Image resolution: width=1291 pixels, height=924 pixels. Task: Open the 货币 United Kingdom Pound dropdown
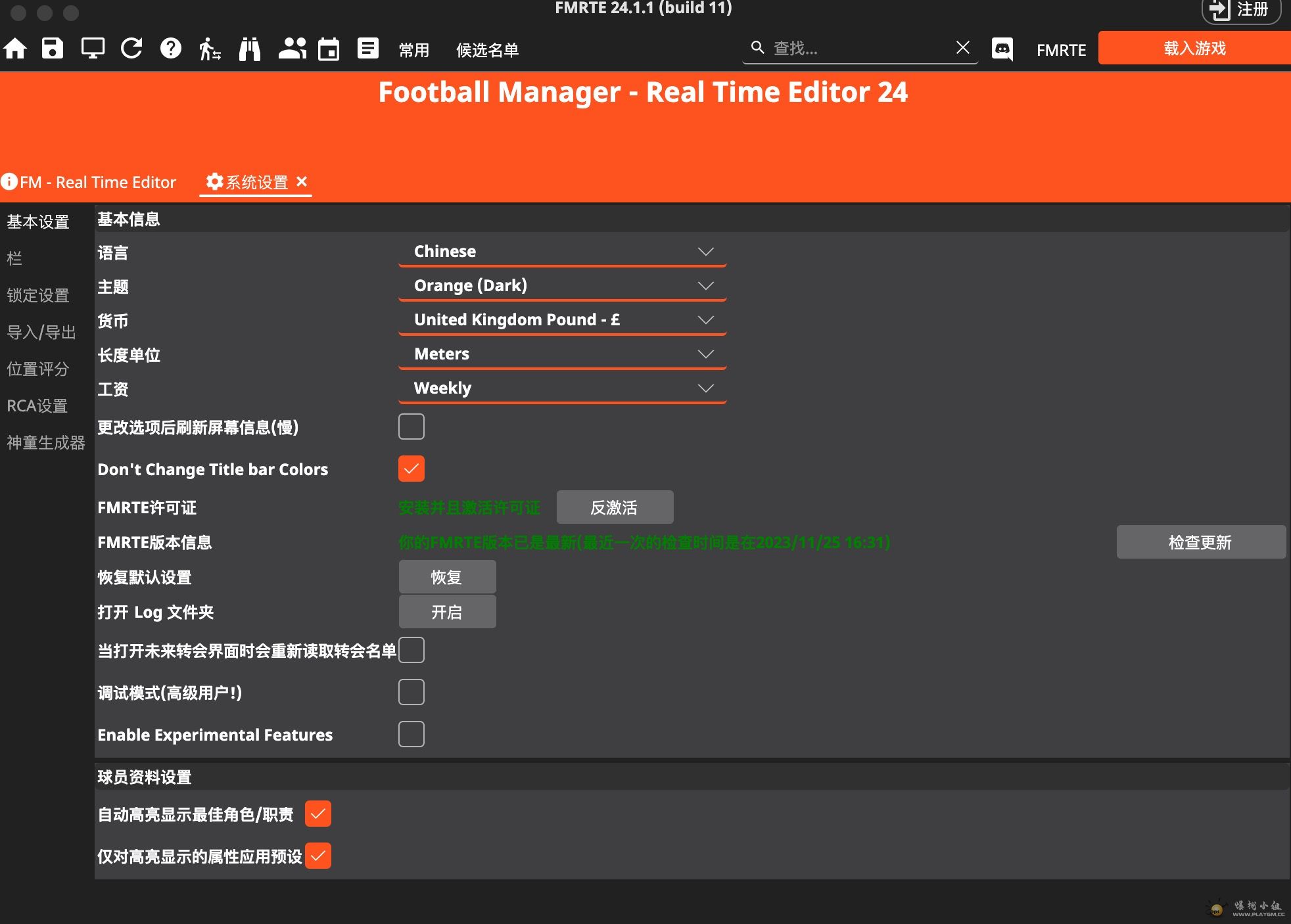563,320
